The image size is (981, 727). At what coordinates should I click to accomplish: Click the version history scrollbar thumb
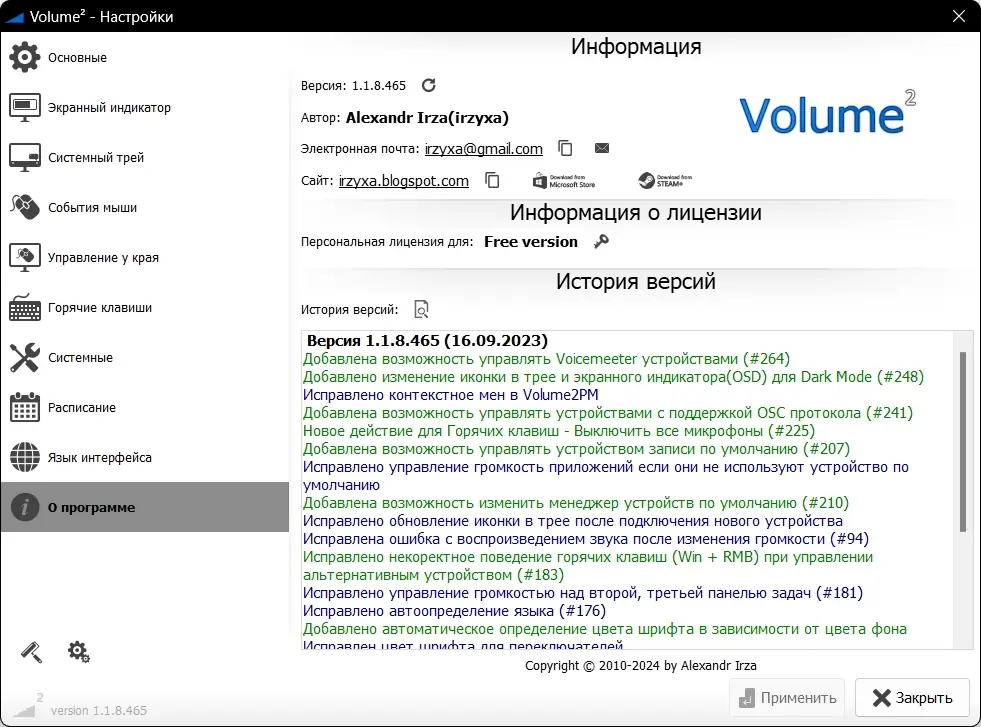click(x=963, y=442)
